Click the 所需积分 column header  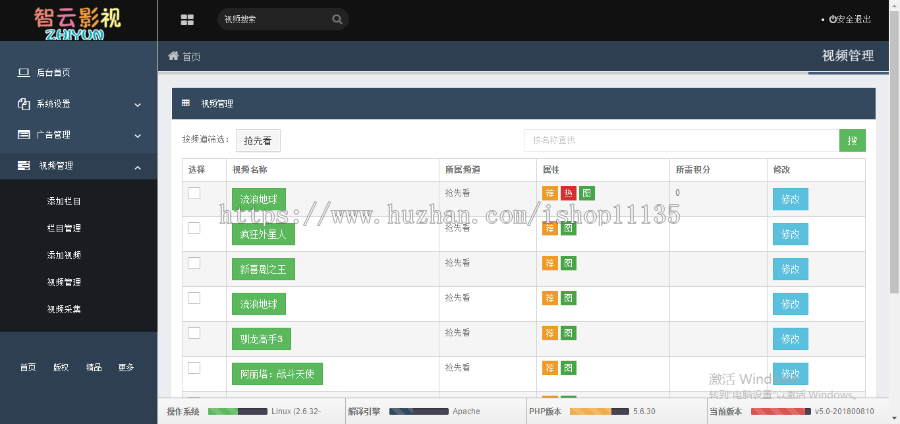[x=693, y=170]
